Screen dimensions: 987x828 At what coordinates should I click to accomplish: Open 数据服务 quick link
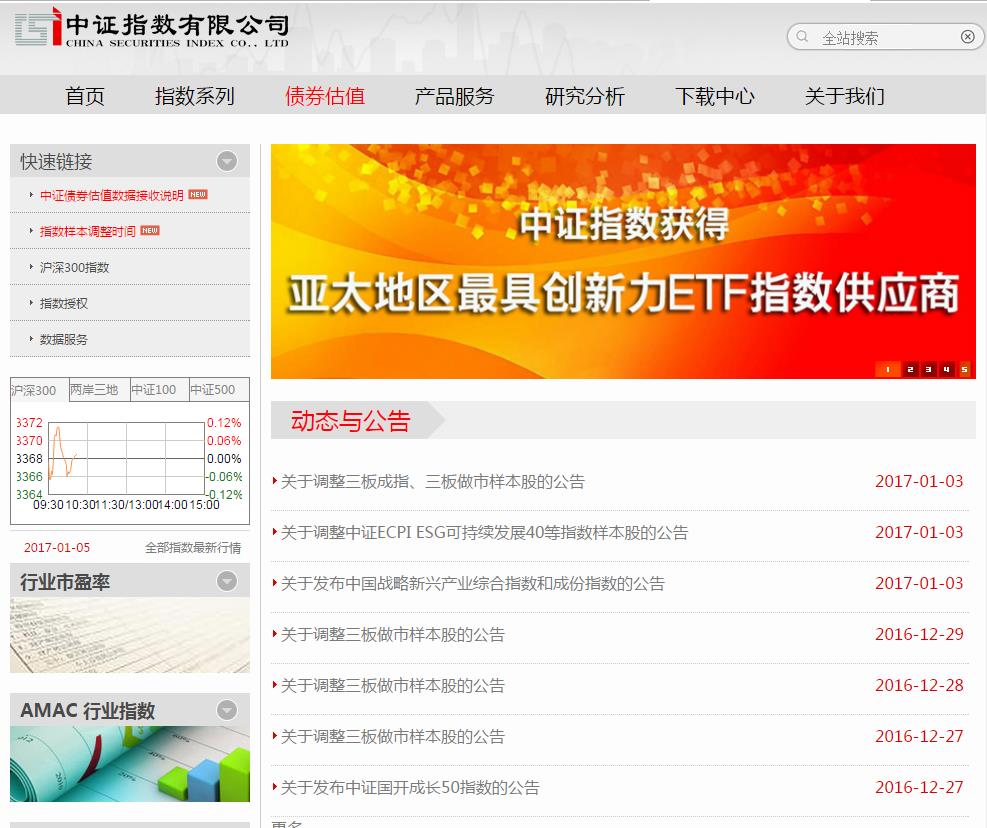[64, 339]
